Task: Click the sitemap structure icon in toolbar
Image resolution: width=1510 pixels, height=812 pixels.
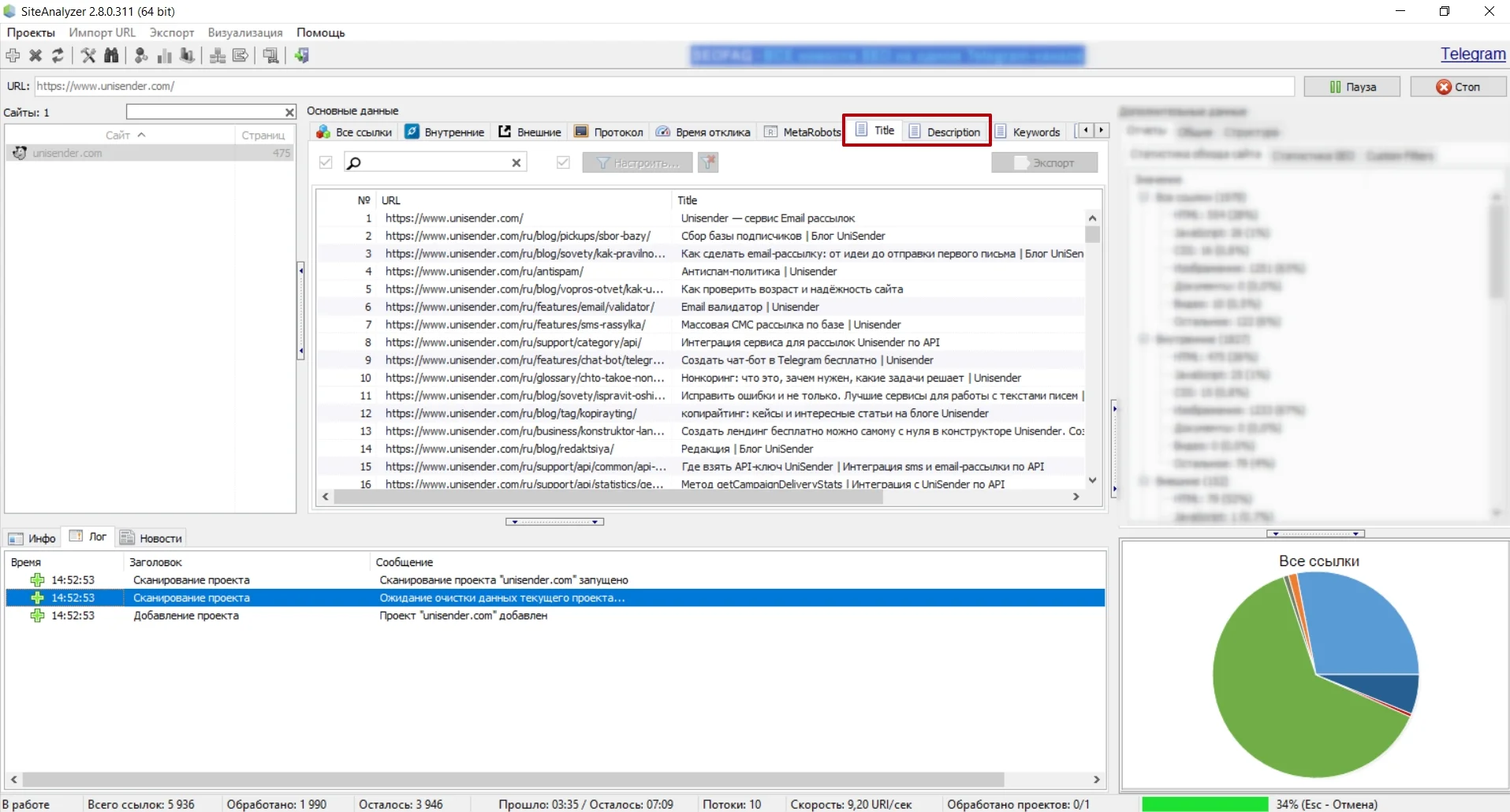Action: coord(218,55)
